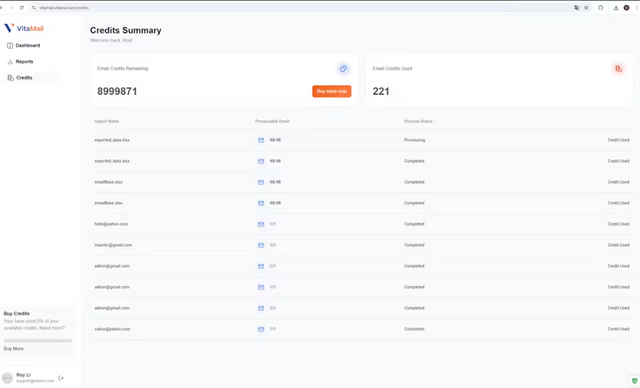Click the Email Credits Used label
The width and height of the screenshot is (640, 388).
click(392, 69)
